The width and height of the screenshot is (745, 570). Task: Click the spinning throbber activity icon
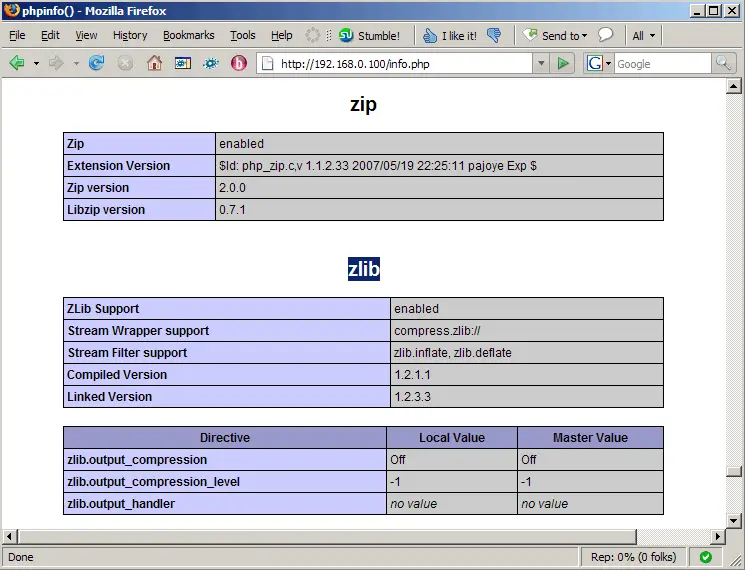pos(313,35)
